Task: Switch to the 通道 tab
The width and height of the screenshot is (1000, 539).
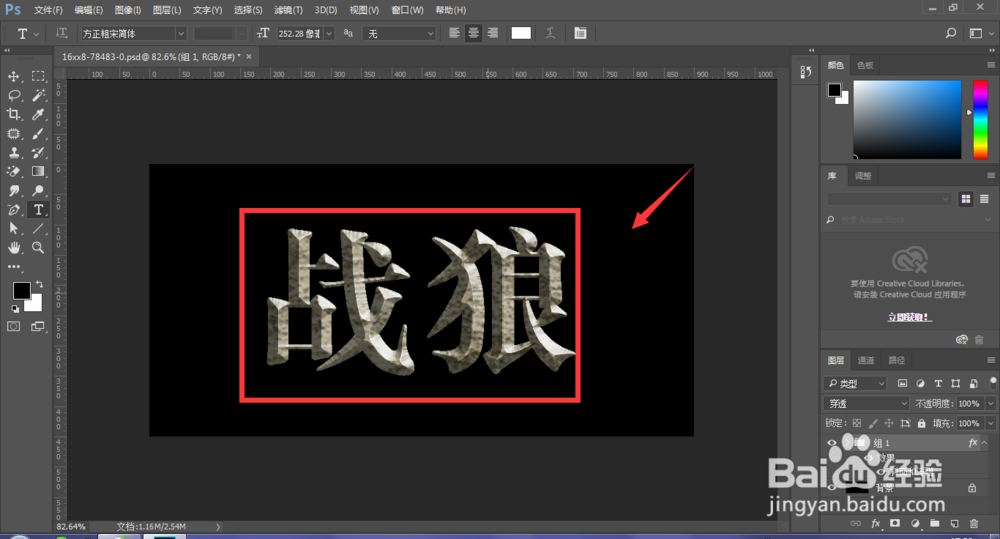Action: 865,360
